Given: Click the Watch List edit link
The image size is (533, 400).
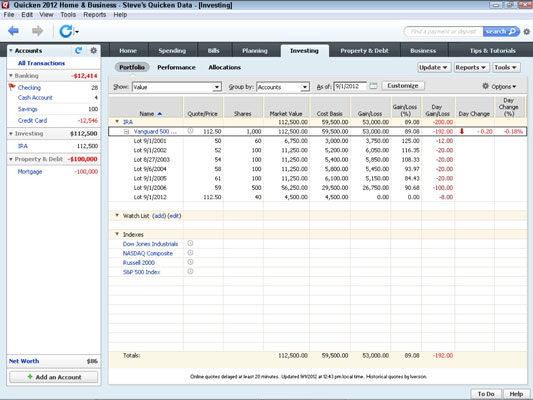Looking at the screenshot, I should pos(174,216).
